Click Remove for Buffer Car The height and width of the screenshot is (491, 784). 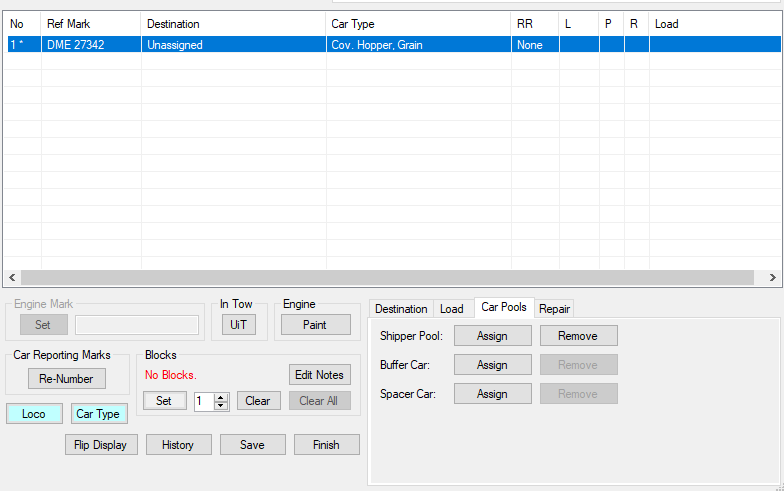tap(578, 365)
